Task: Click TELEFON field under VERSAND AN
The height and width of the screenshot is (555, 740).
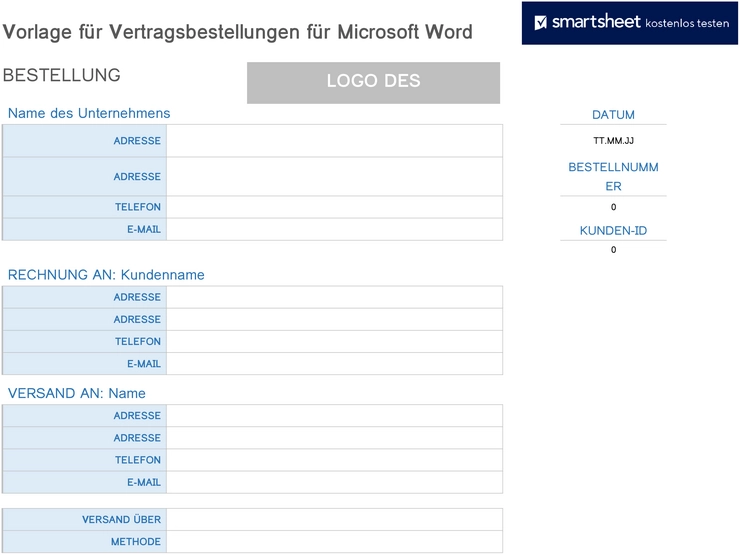Action: 335,460
